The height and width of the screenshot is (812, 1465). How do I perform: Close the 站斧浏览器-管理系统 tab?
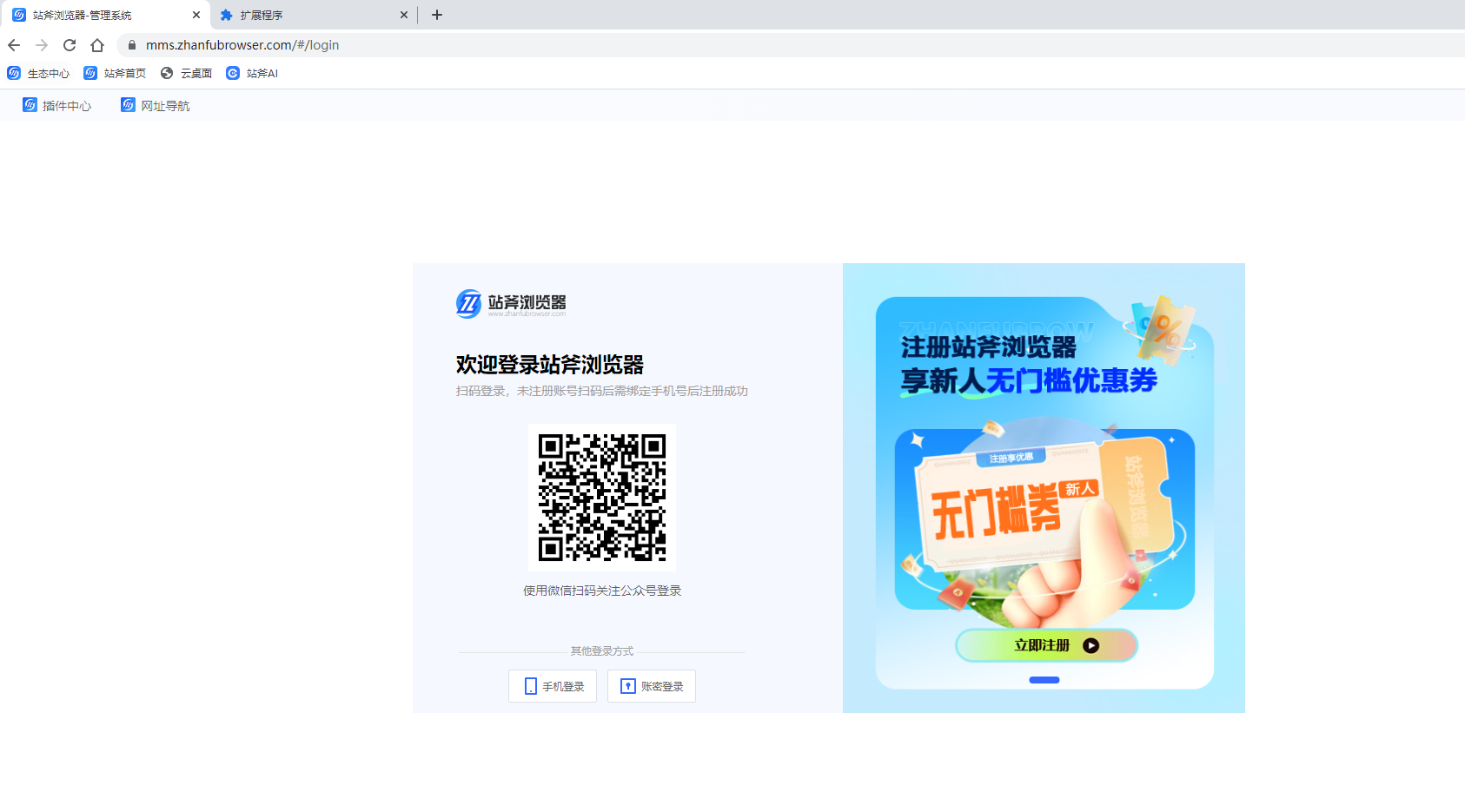tap(196, 15)
